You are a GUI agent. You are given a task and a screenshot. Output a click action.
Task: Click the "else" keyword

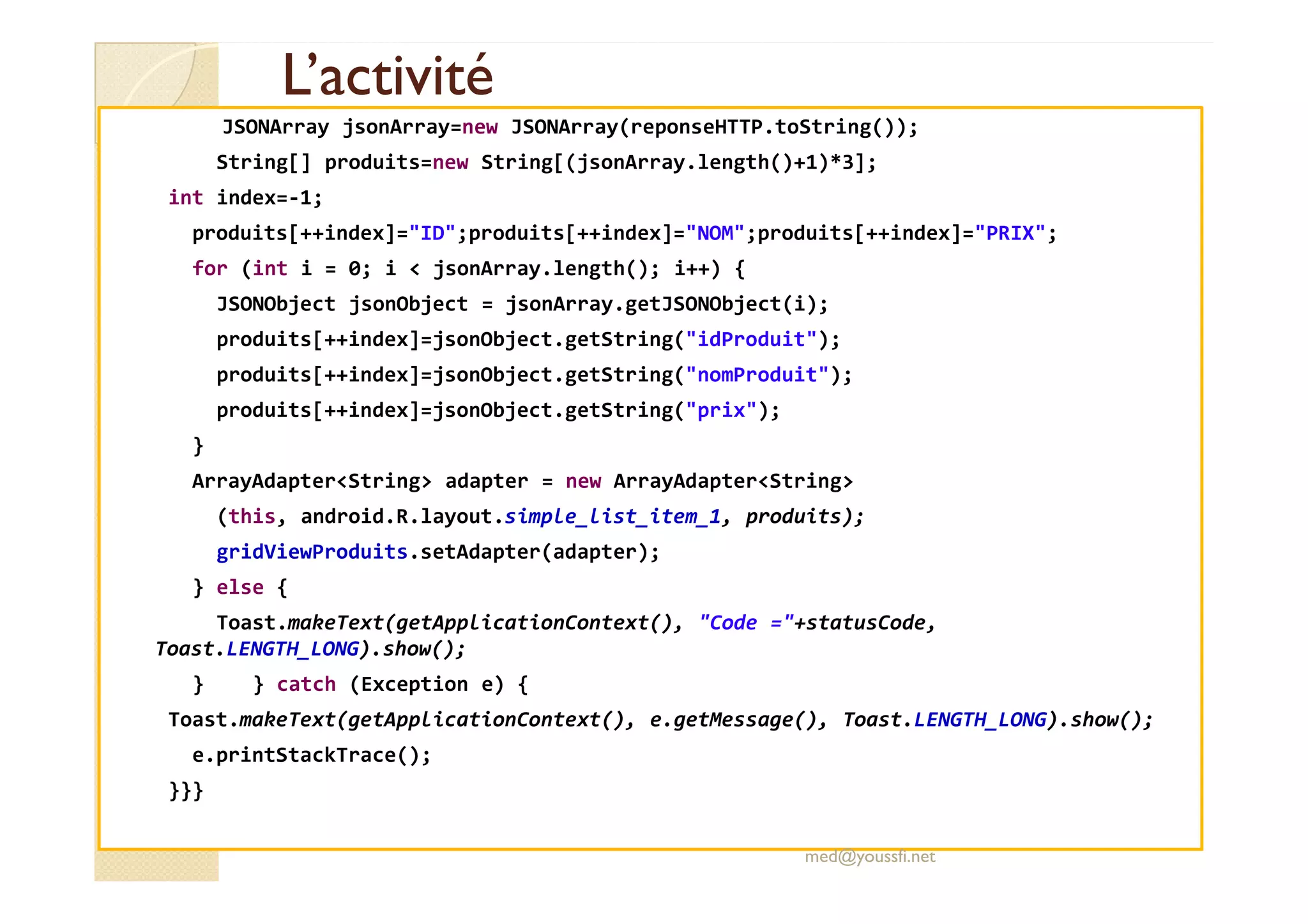point(240,587)
